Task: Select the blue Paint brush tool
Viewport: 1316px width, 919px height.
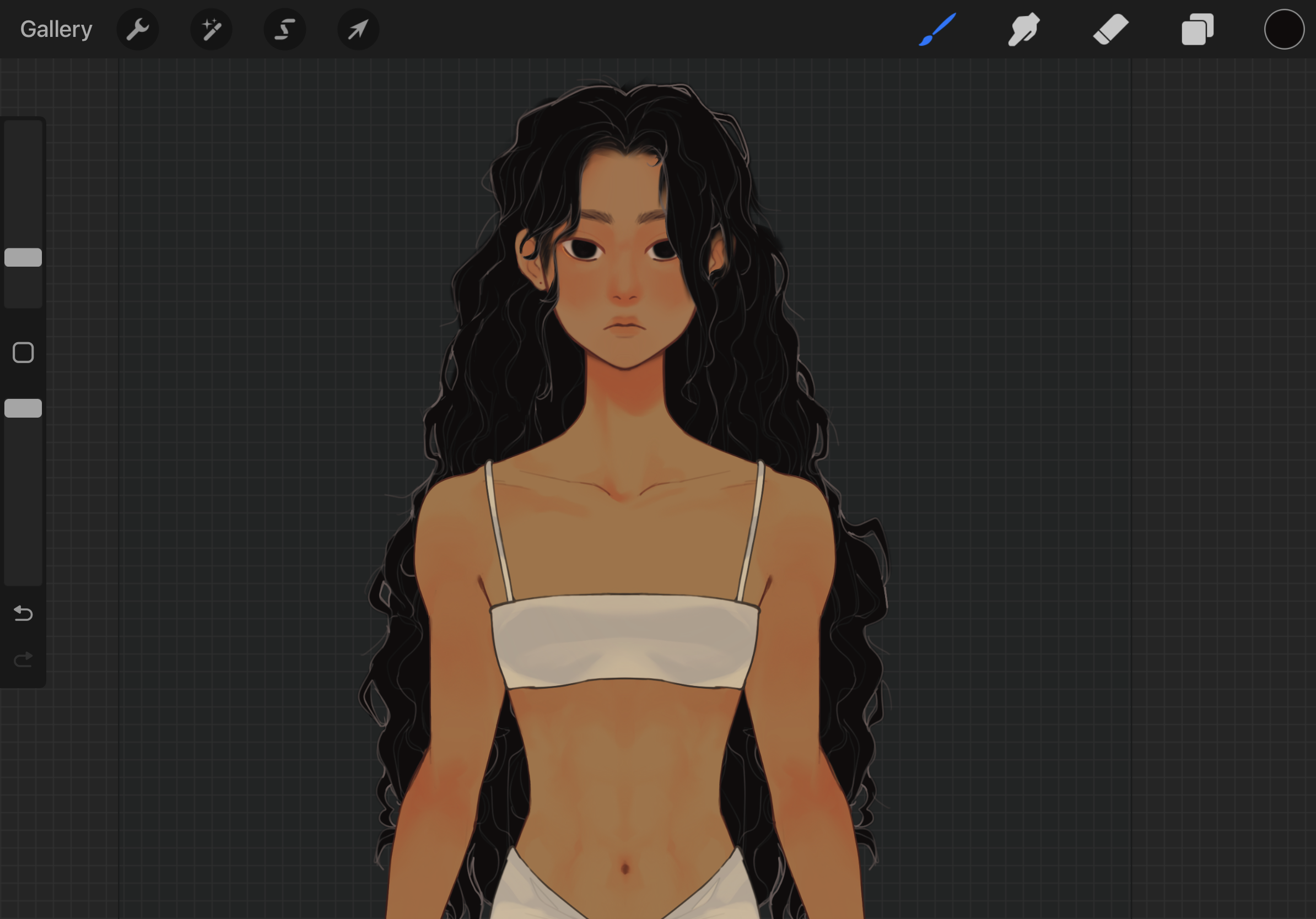Action: click(x=938, y=29)
